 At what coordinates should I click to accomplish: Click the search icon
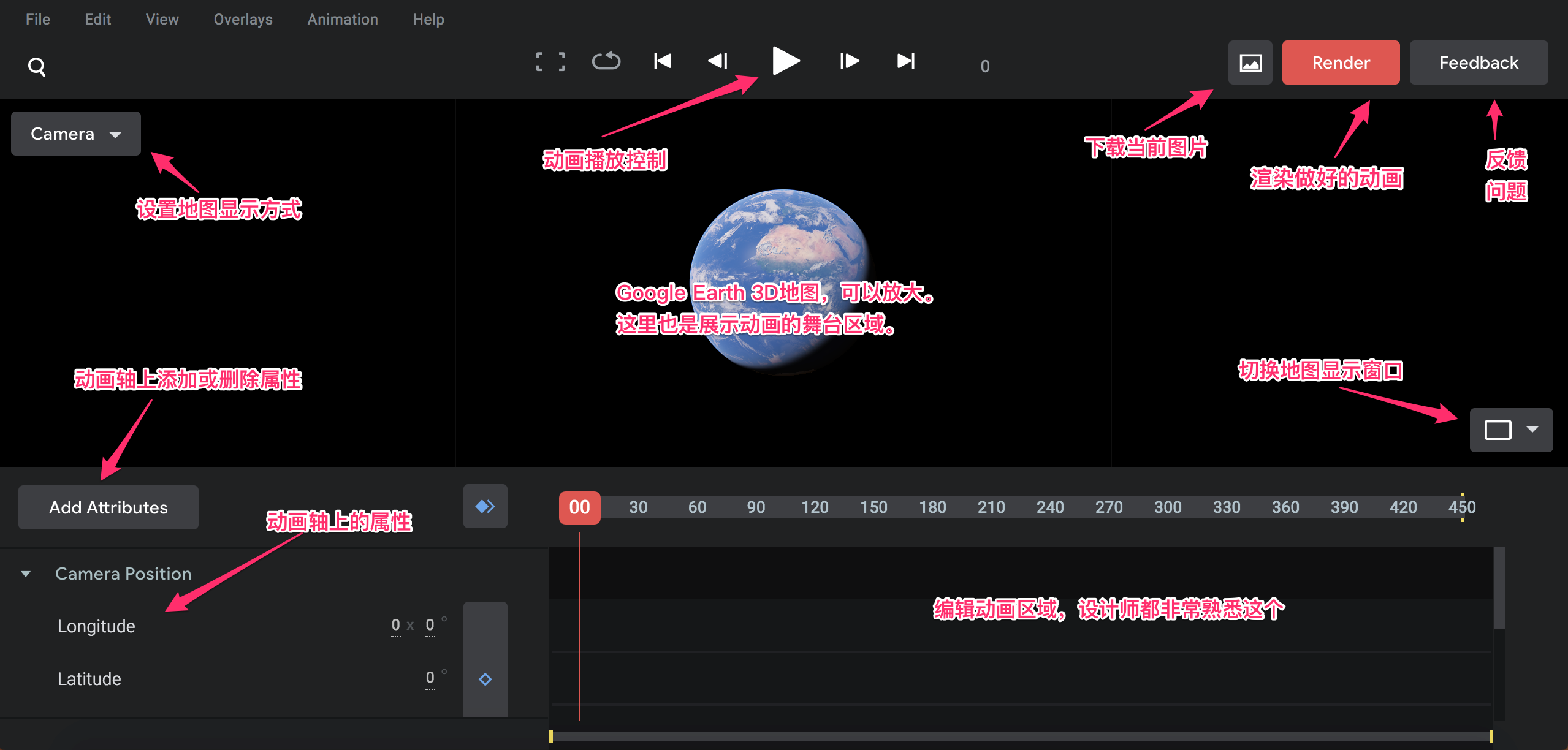(x=37, y=66)
